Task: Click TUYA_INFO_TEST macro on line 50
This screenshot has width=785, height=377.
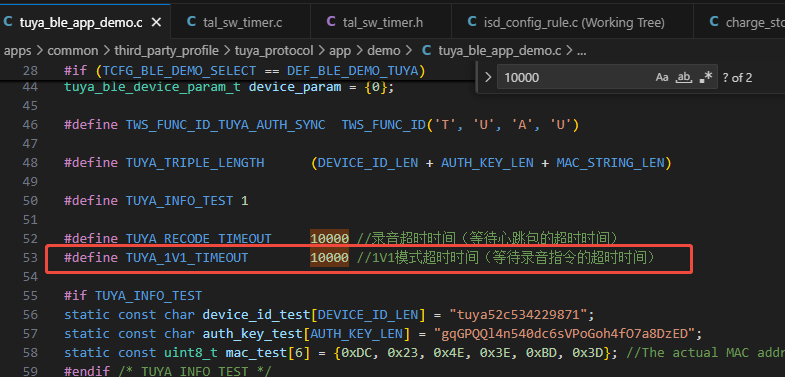Action: (x=179, y=201)
